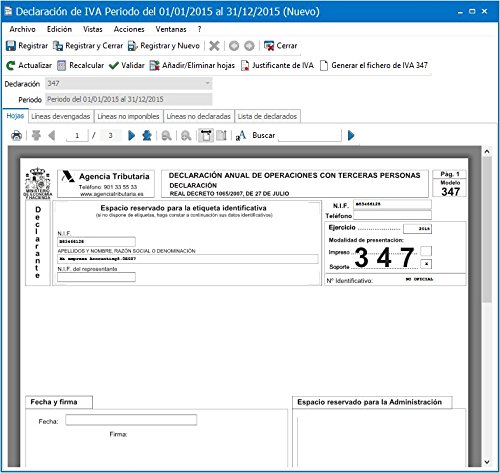Open the Ventanas menu
This screenshot has height=473, width=500.
pyautogui.click(x=171, y=29)
